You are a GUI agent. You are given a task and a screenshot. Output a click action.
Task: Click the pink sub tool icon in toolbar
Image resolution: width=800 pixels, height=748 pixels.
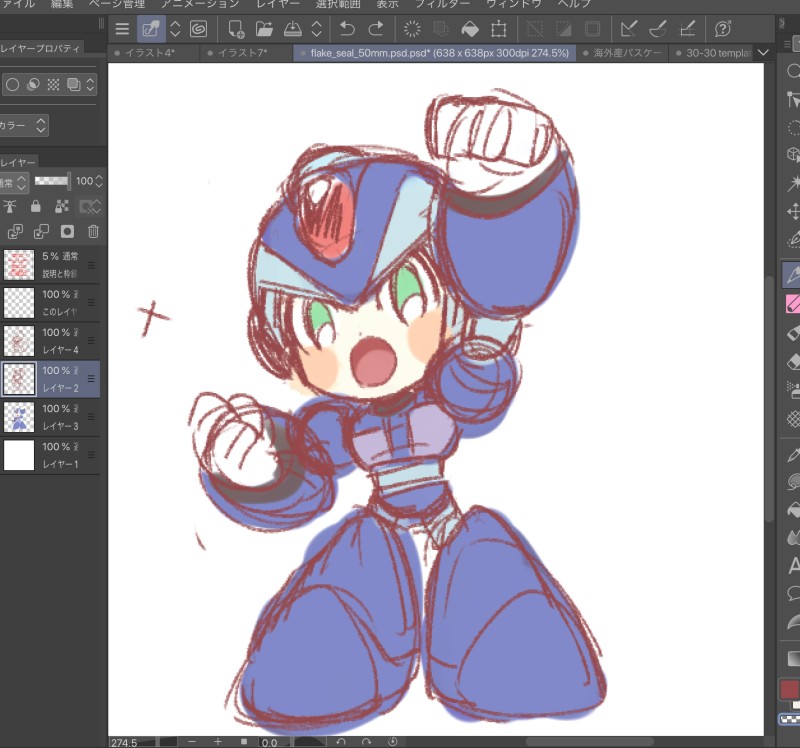[x=793, y=304]
